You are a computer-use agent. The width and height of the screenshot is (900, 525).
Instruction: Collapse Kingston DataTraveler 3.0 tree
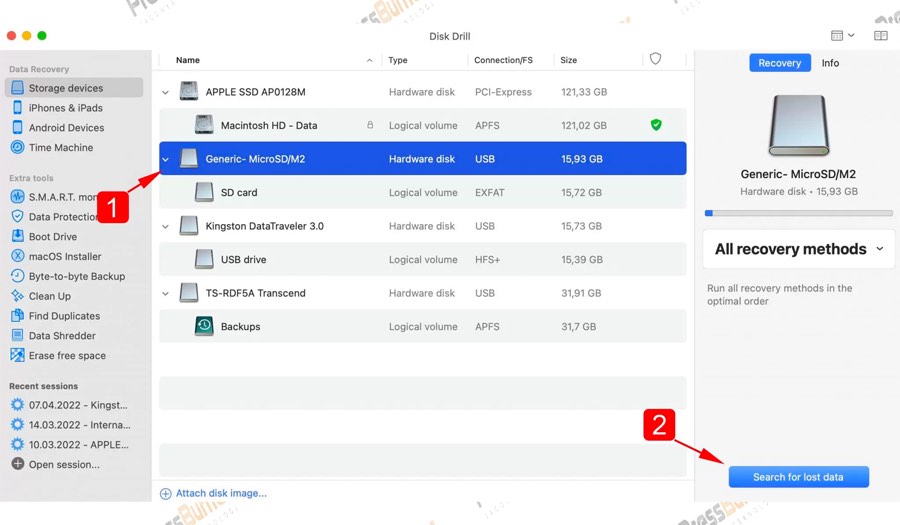pos(166,226)
